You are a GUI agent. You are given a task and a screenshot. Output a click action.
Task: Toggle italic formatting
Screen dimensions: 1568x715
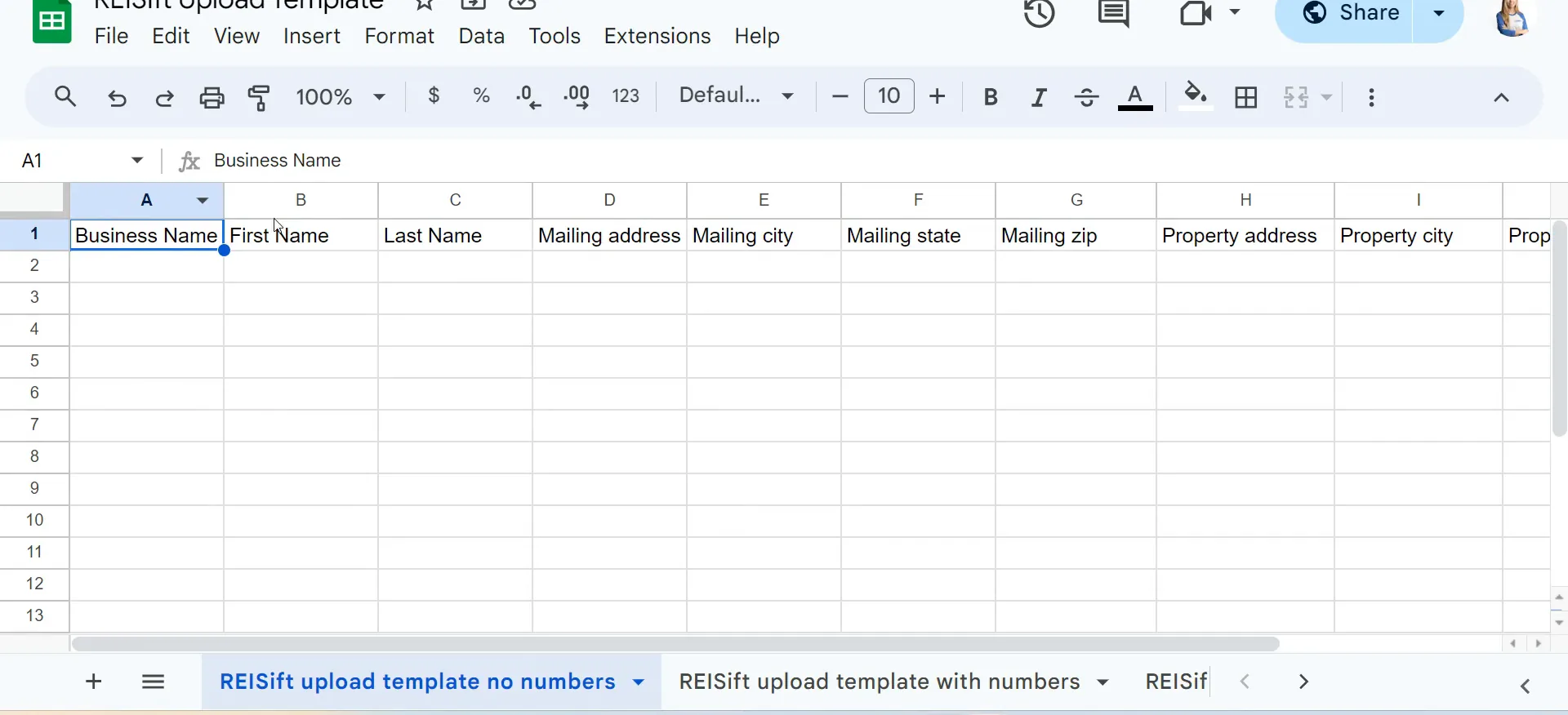tap(1039, 98)
